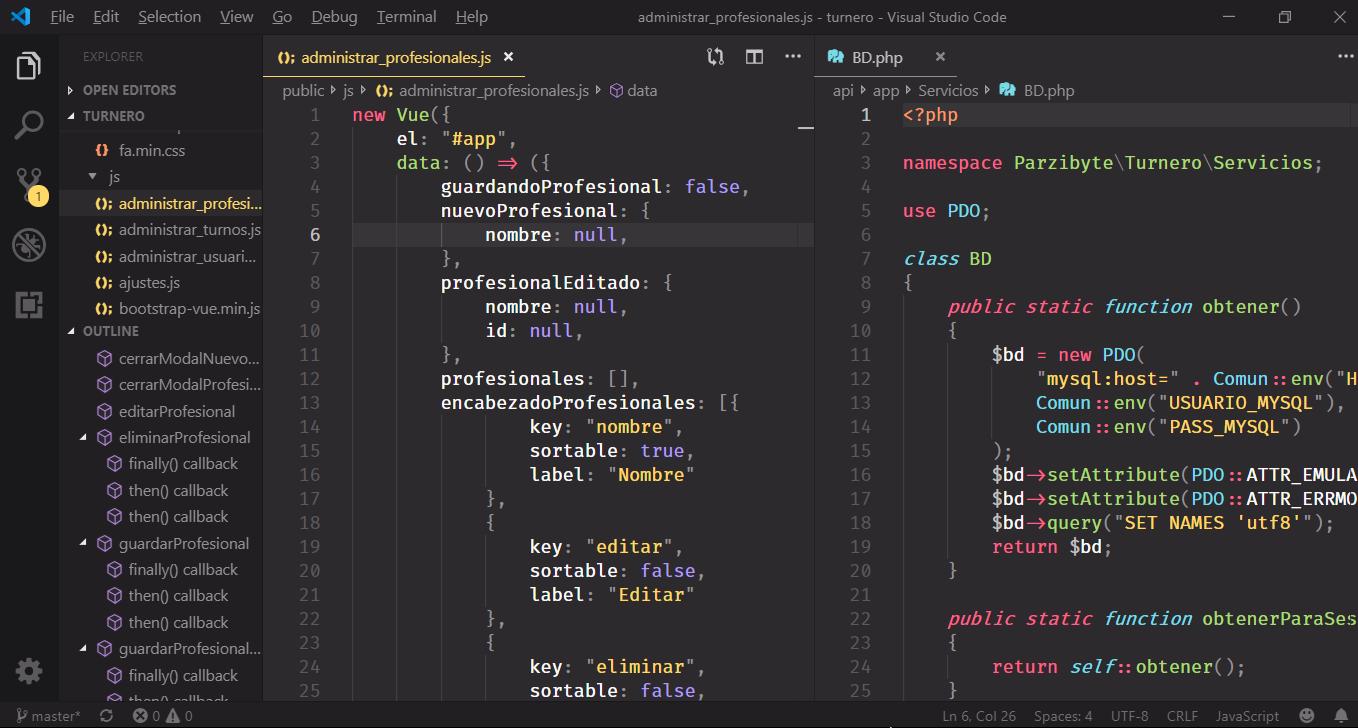Open the Debug view icon
Image resolution: width=1358 pixels, height=728 pixels.
[29, 245]
